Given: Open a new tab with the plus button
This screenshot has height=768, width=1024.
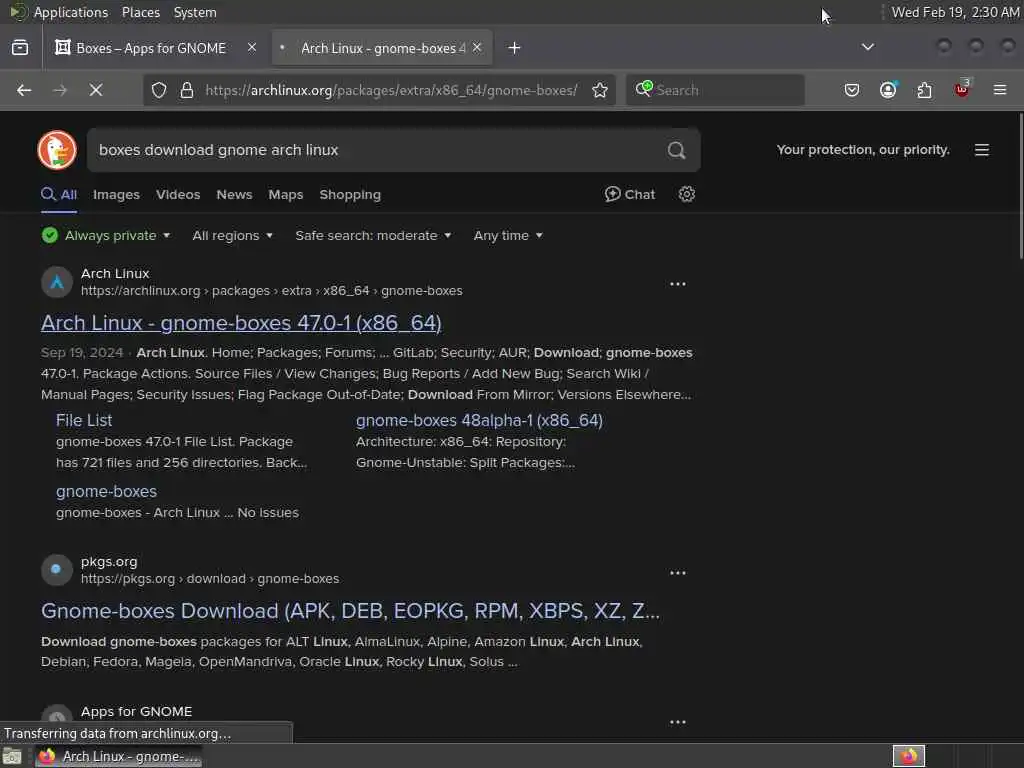Looking at the screenshot, I should [x=515, y=48].
